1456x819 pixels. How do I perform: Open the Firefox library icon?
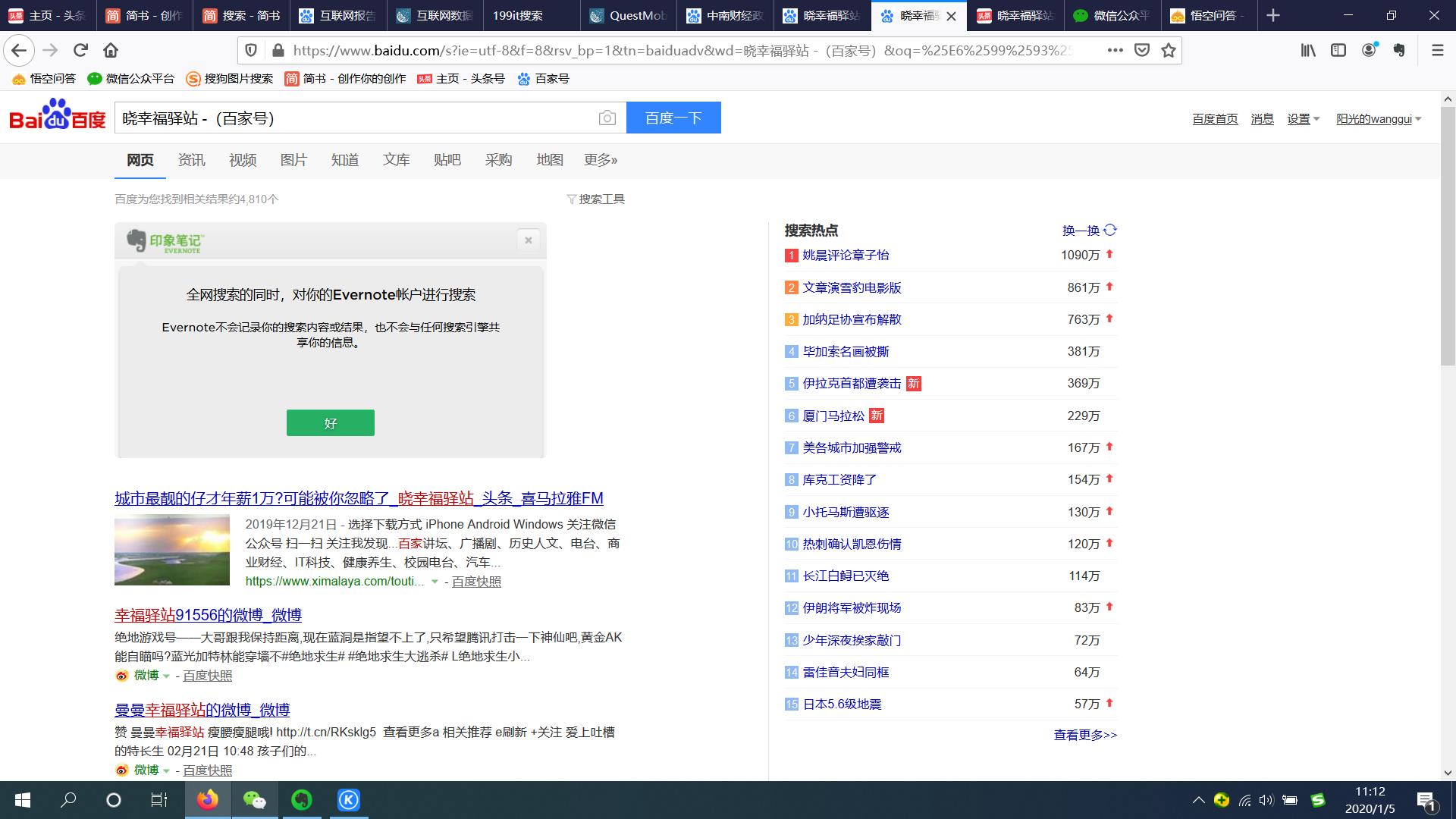(1308, 50)
